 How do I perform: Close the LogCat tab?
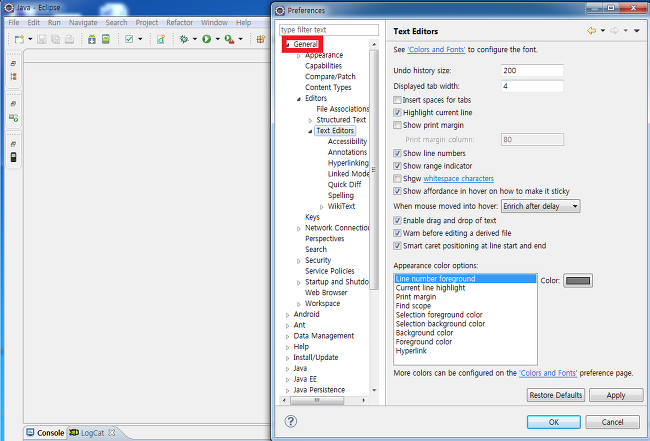(112, 432)
